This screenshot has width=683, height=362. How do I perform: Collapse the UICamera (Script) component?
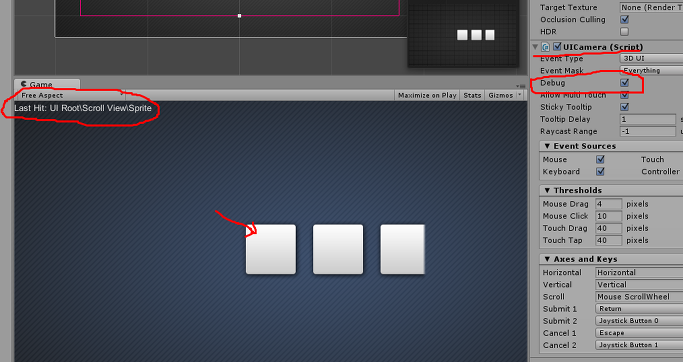(x=535, y=47)
